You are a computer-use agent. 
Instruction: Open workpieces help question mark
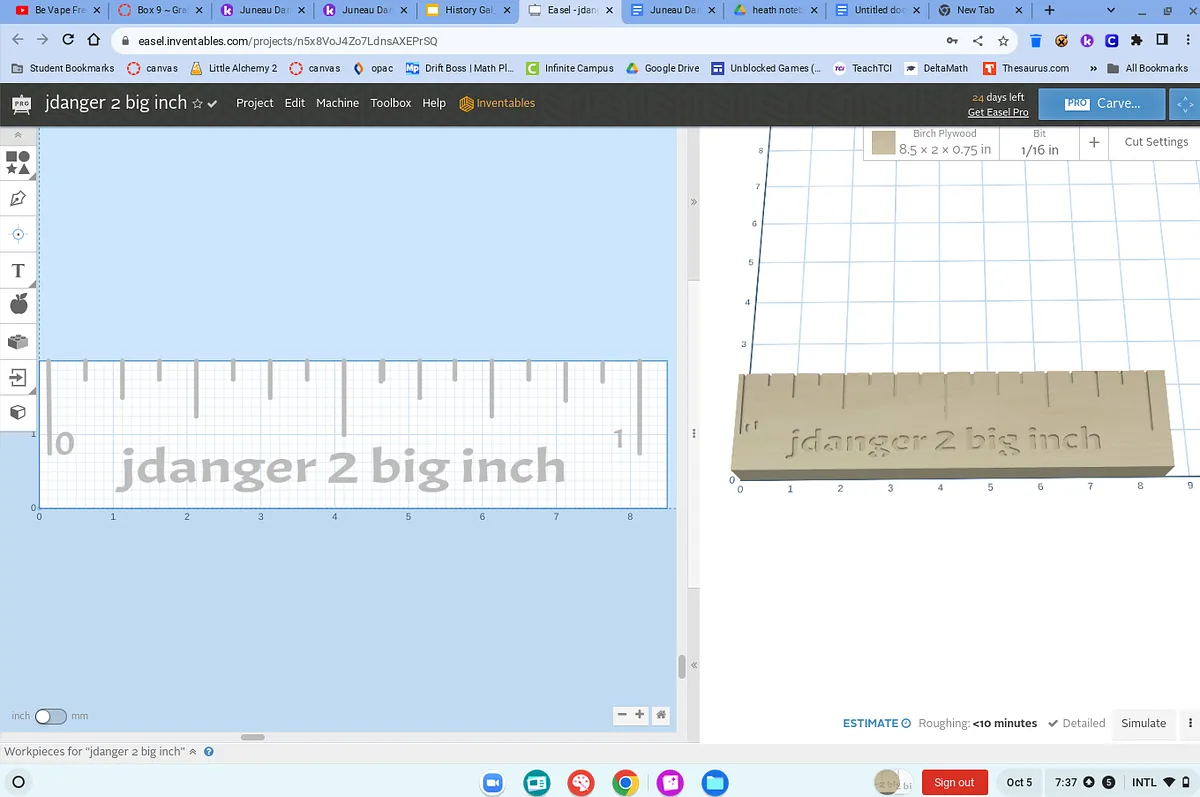pos(209,751)
